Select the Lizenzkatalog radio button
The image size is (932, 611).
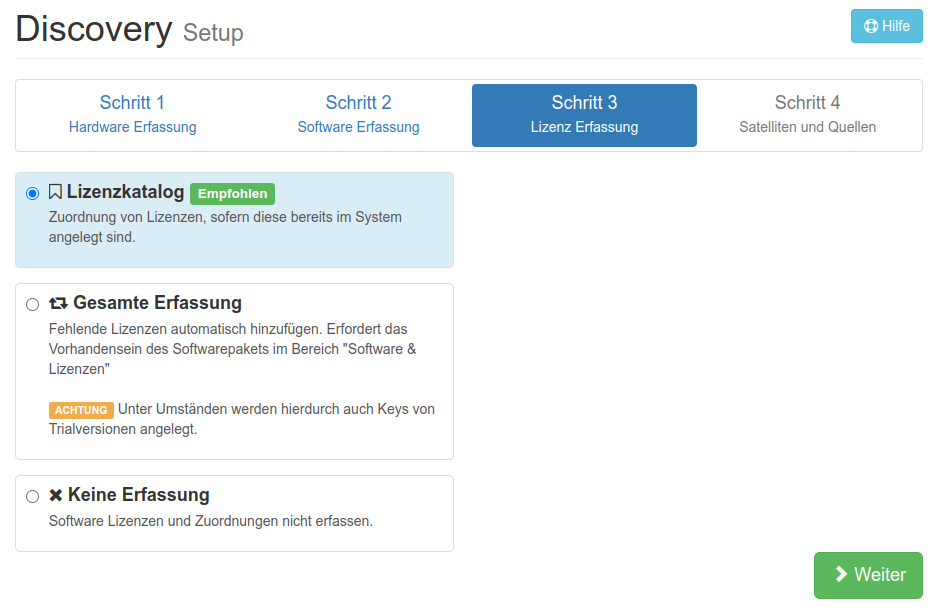[x=33, y=193]
